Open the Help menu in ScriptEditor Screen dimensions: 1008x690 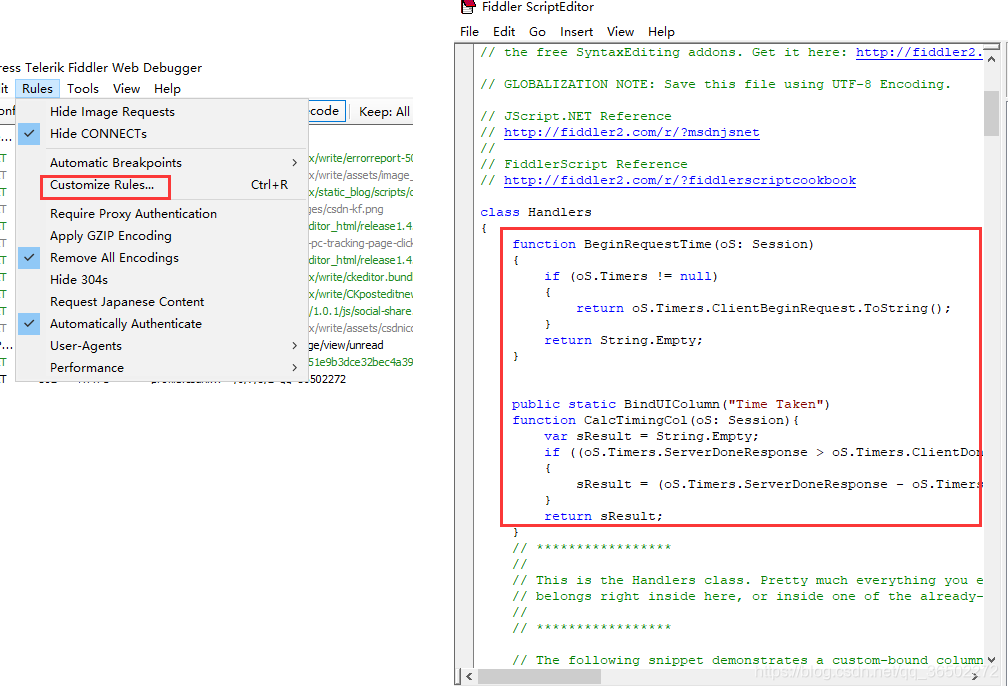pyautogui.click(x=661, y=32)
